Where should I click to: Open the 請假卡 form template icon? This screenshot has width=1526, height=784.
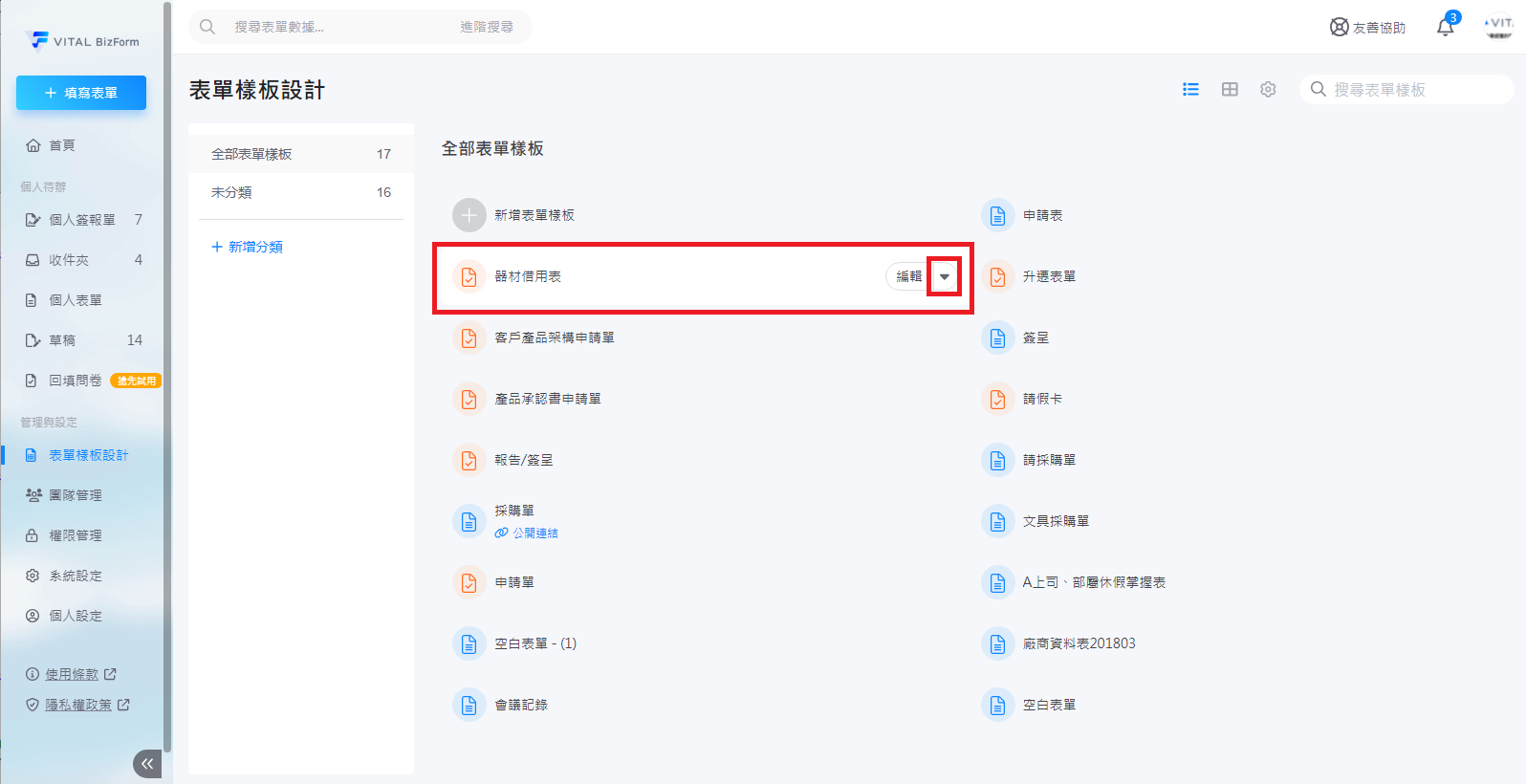point(997,399)
